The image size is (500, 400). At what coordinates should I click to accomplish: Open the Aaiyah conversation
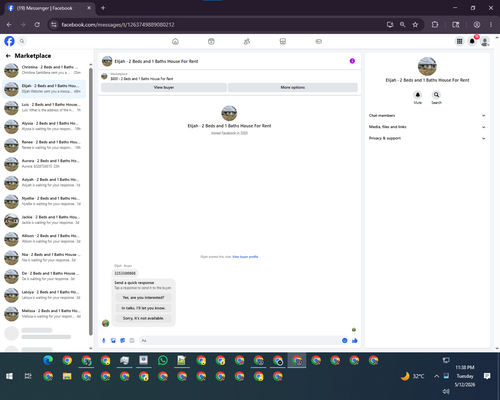click(44, 182)
